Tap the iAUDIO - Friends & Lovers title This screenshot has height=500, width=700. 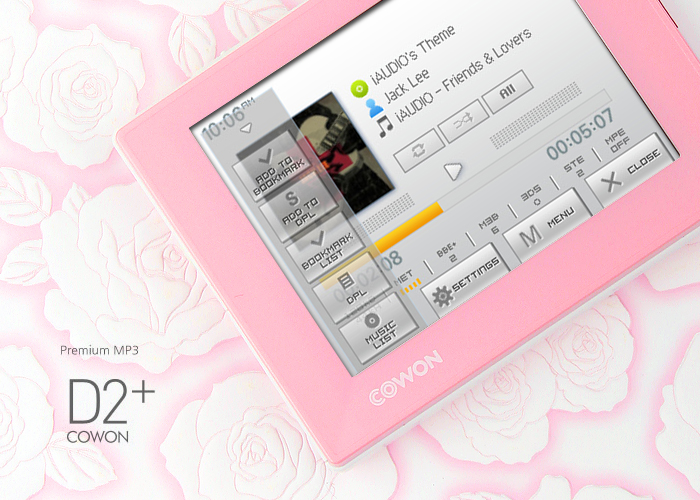coord(463,75)
